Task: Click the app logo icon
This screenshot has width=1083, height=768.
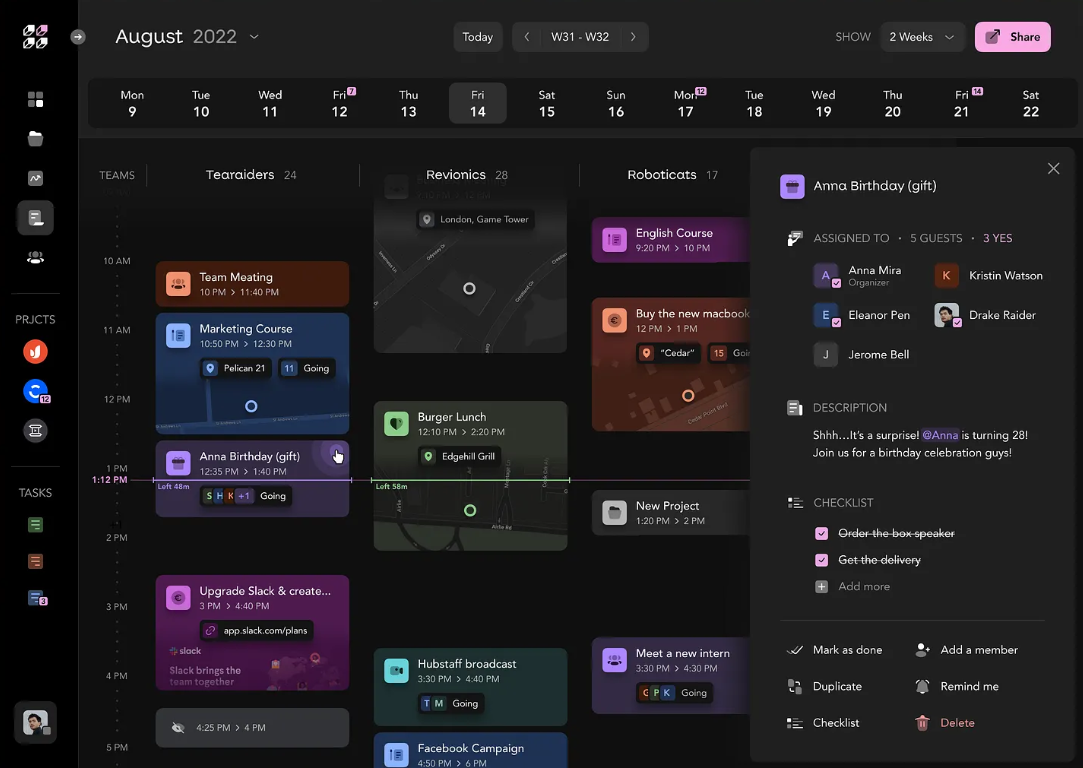Action: pos(35,37)
